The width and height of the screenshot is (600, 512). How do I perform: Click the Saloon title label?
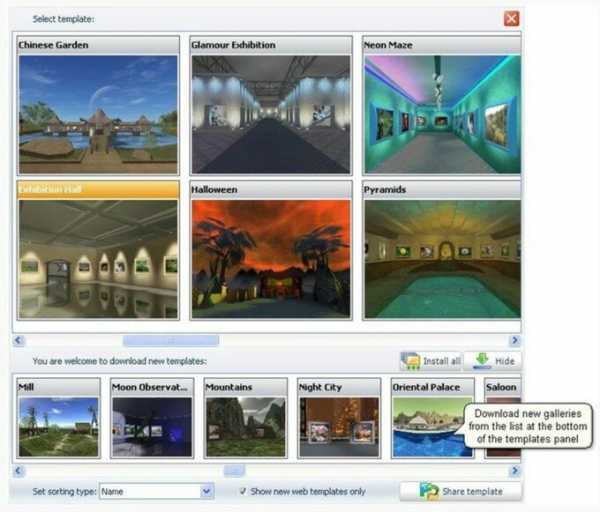tap(501, 387)
